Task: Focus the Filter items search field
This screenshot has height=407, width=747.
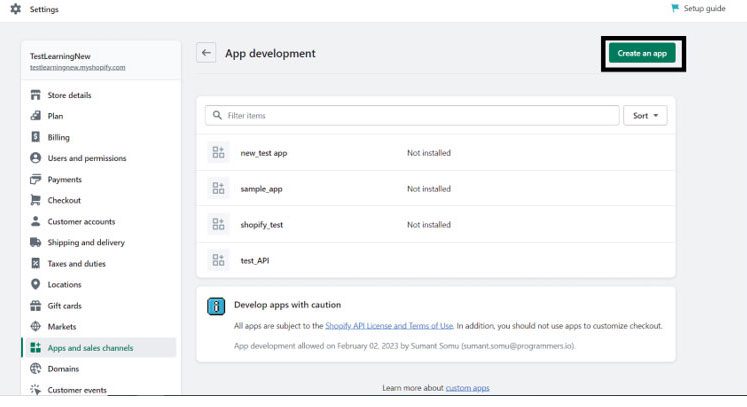Action: point(412,115)
